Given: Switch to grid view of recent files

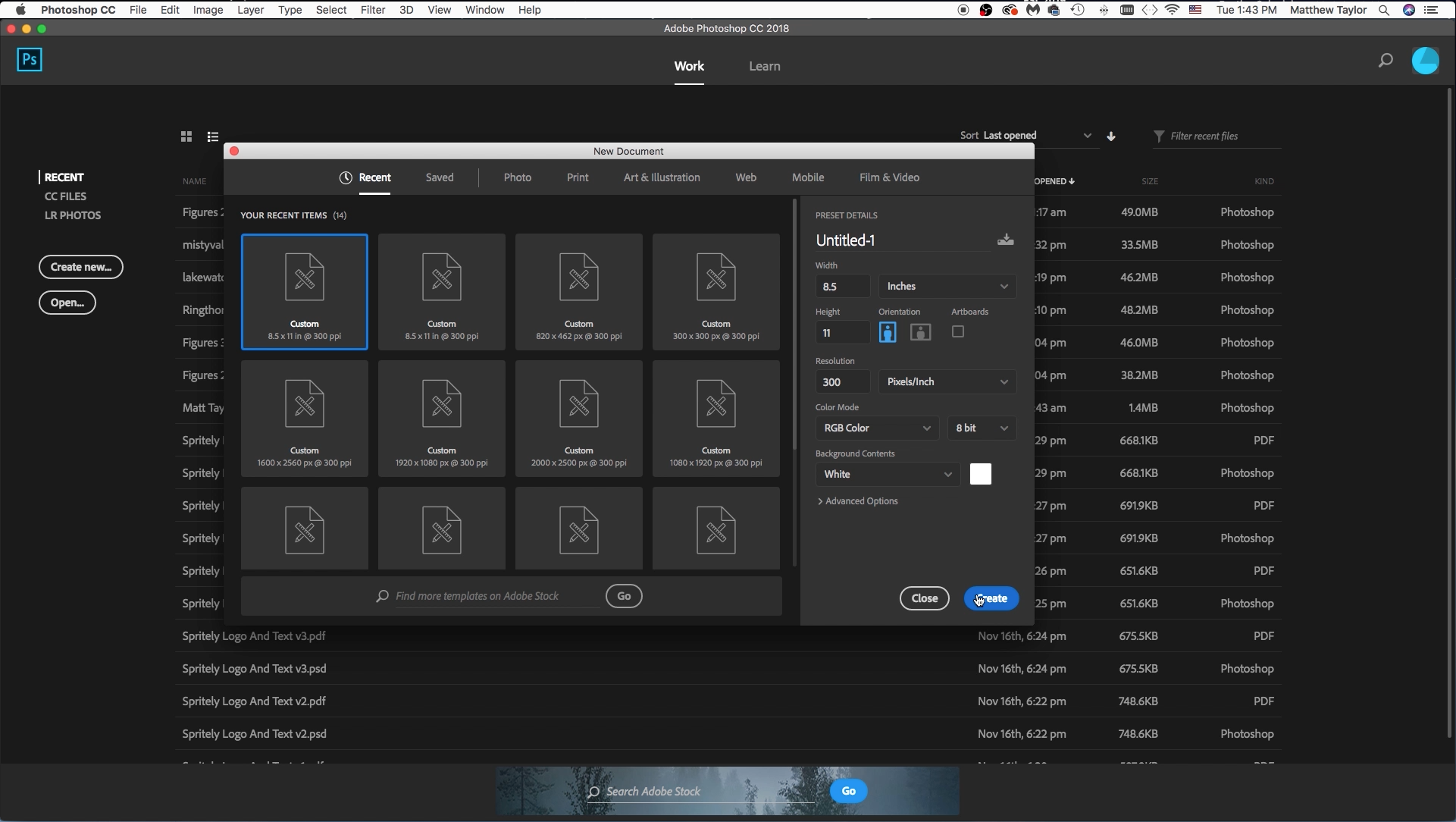Looking at the screenshot, I should [186, 136].
